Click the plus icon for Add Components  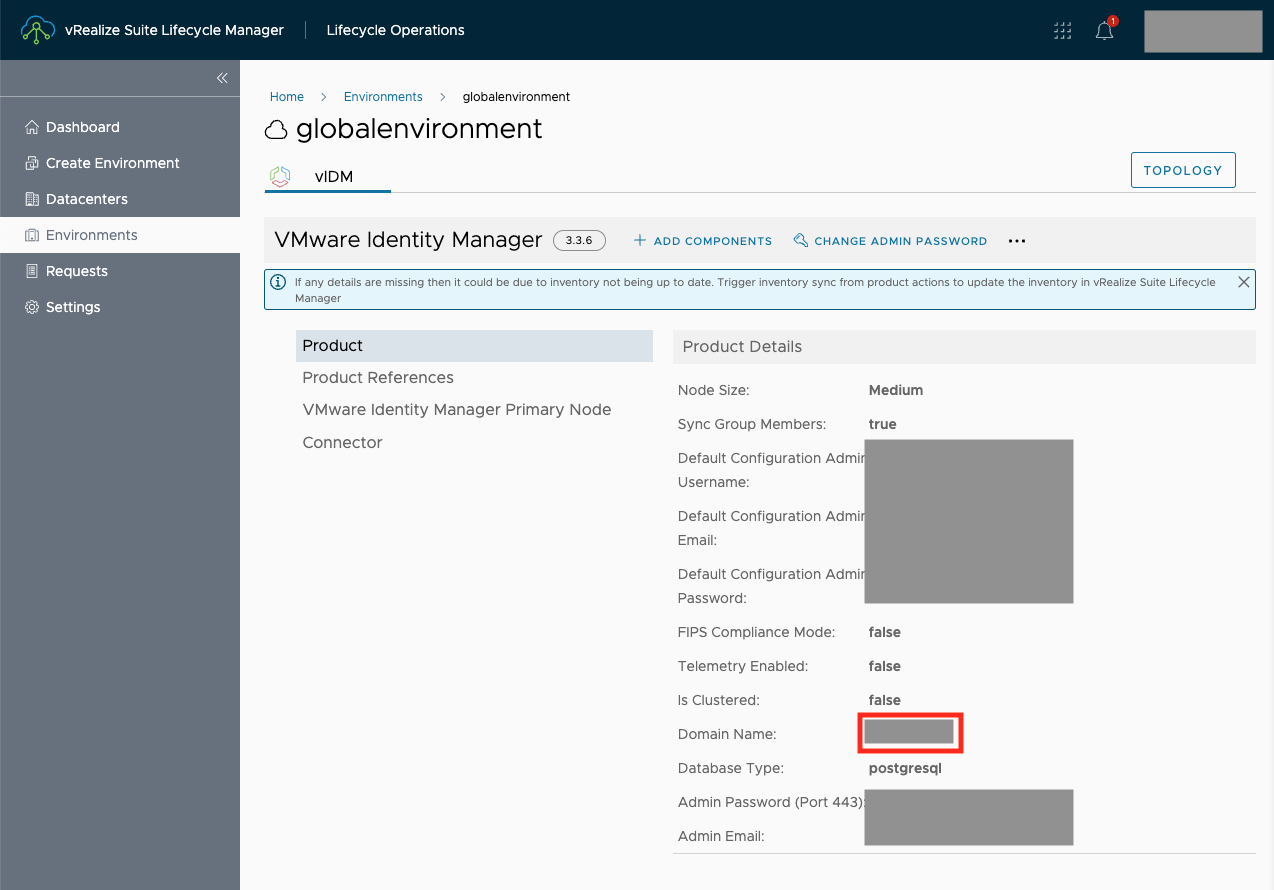click(640, 240)
